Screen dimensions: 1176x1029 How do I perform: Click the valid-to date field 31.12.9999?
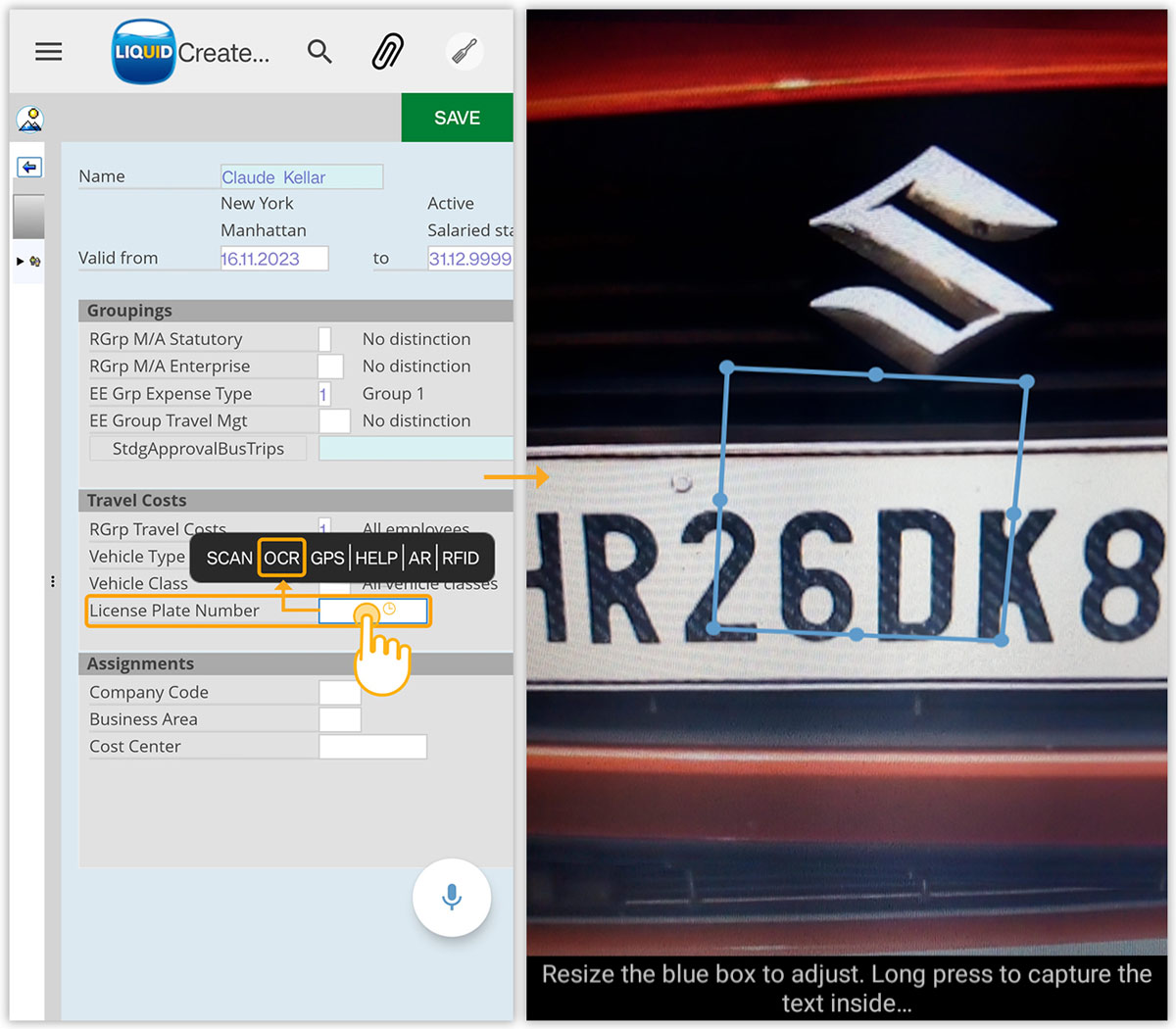470,259
